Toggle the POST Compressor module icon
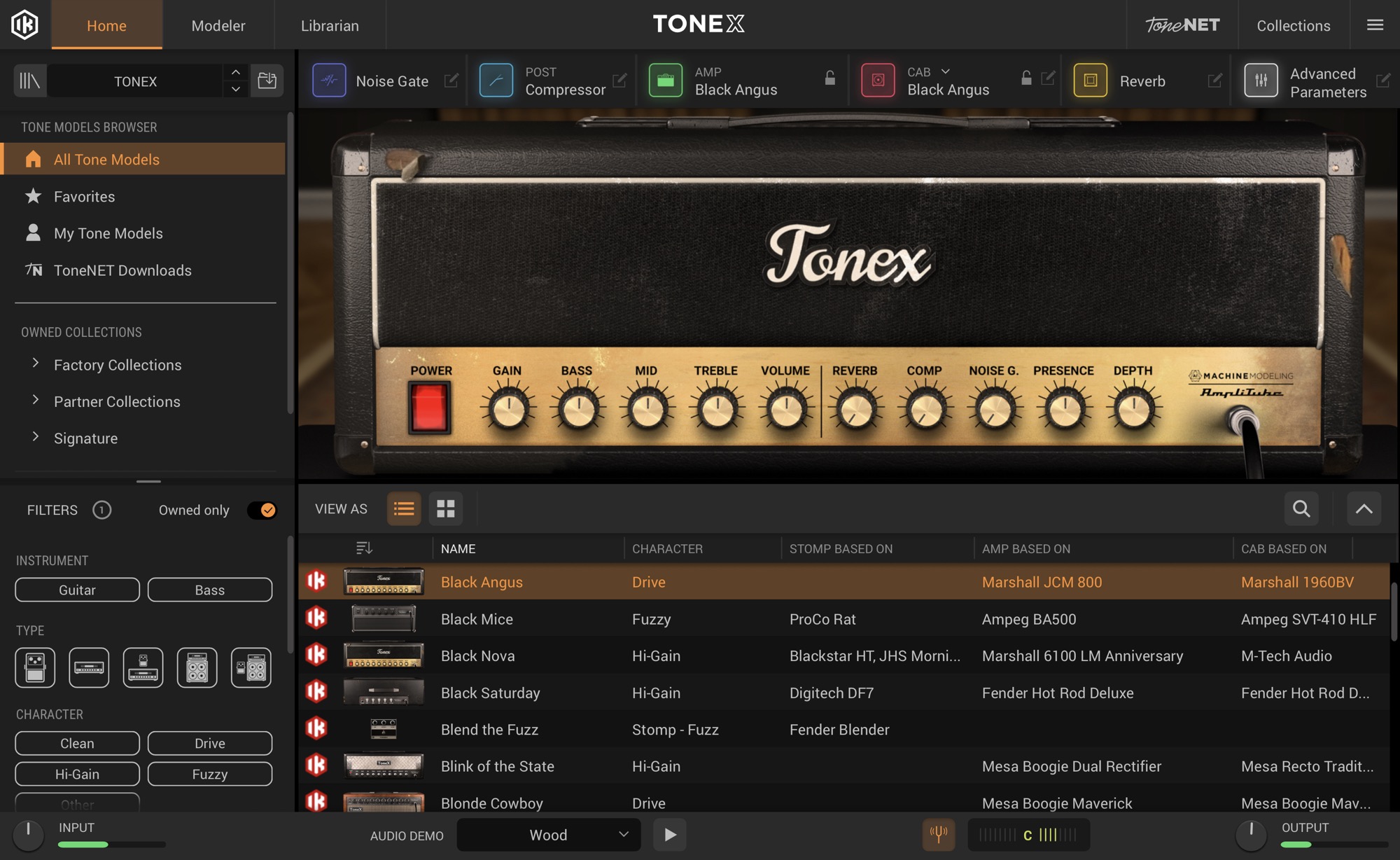Image resolution: width=1400 pixels, height=860 pixels. point(496,81)
